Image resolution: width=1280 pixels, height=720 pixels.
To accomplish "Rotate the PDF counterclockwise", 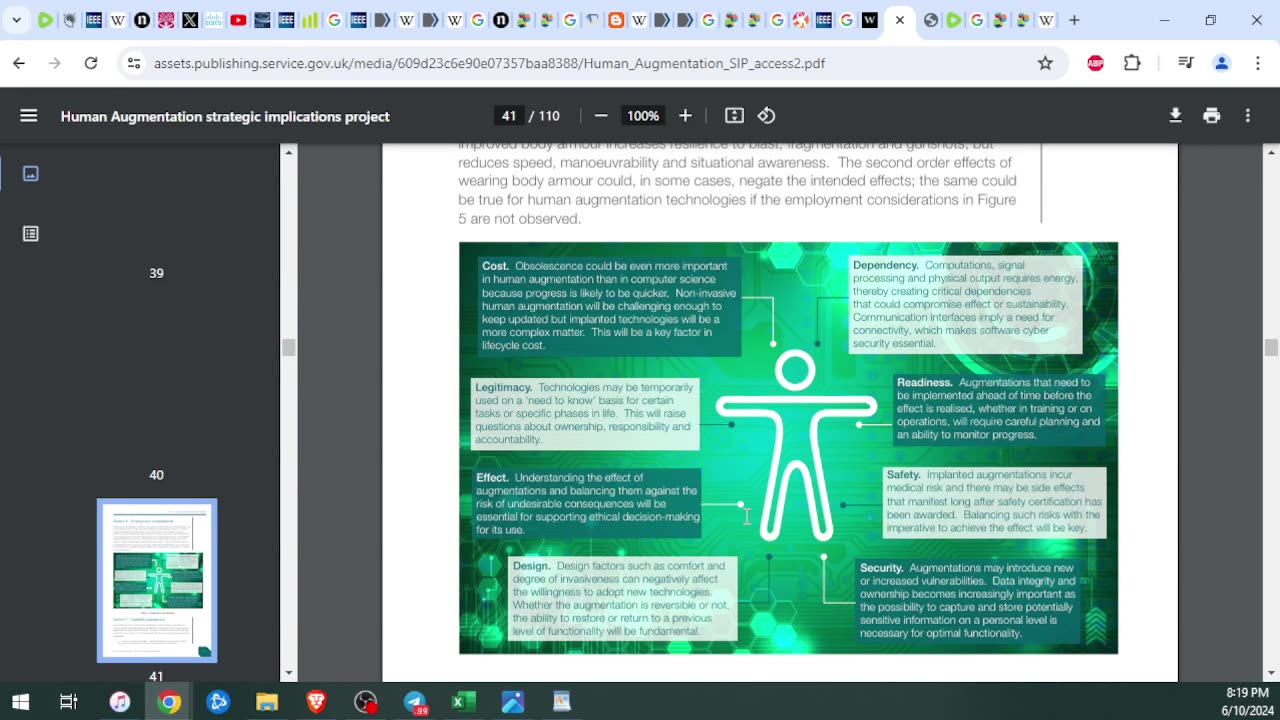I will (x=766, y=116).
